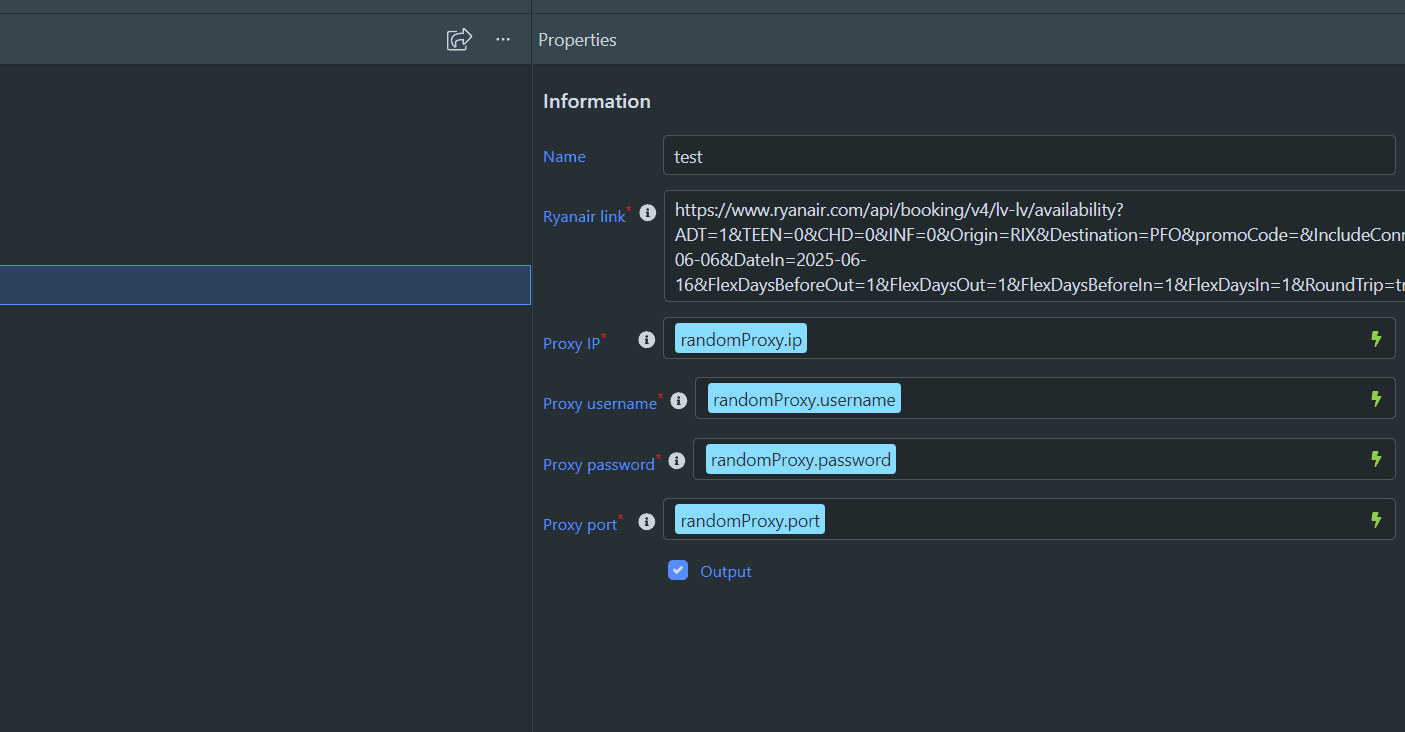Select the Properties tab header

pos(577,39)
